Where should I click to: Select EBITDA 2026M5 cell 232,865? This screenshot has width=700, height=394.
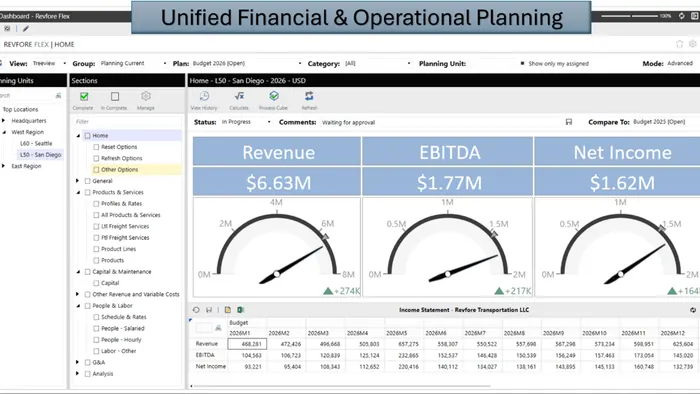pyautogui.click(x=404, y=355)
